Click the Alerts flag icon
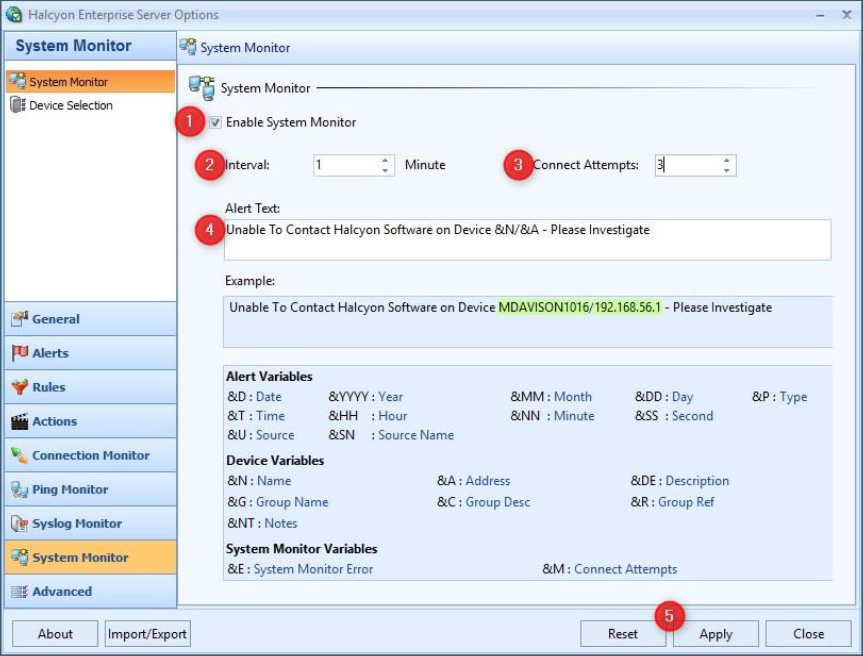The height and width of the screenshot is (656, 863). [19, 353]
